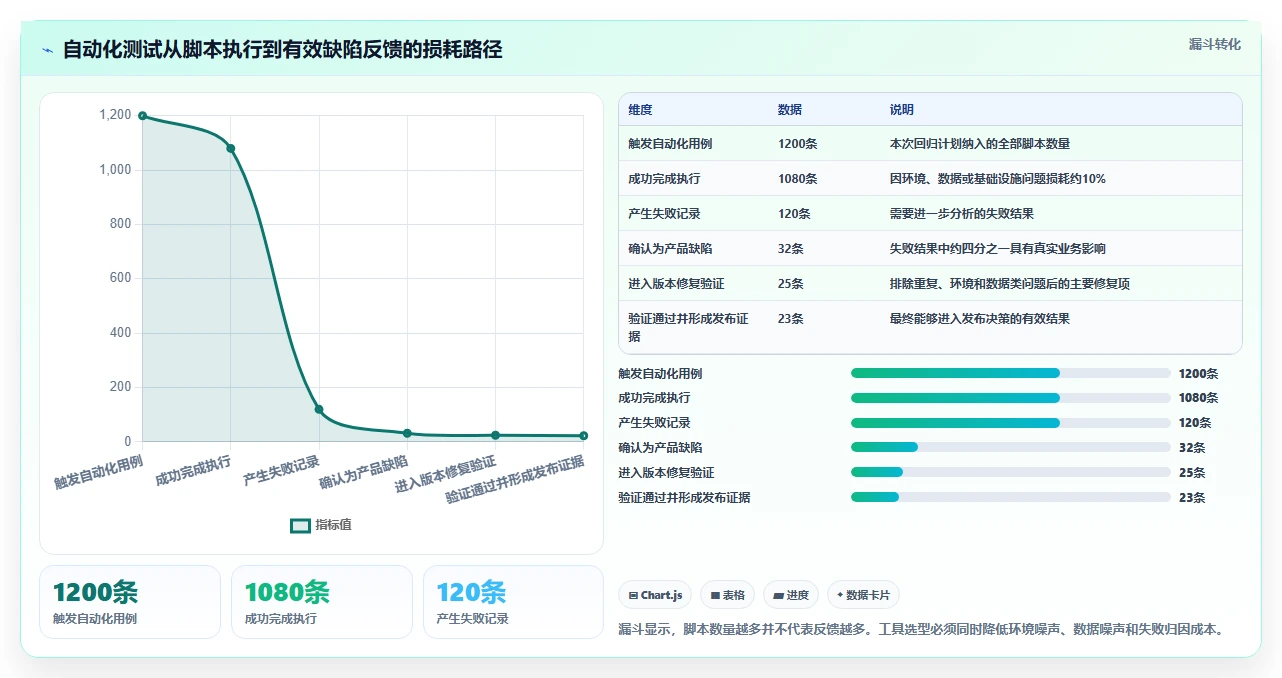This screenshot has width=1282, height=678.
Task: Click the 产生失败记录 progress bar
Action: (x=1010, y=422)
